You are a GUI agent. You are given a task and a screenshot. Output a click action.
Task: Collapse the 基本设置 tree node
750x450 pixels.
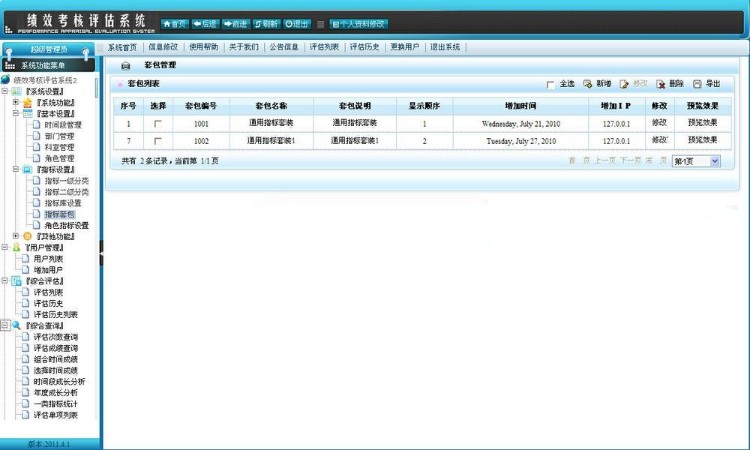16,114
